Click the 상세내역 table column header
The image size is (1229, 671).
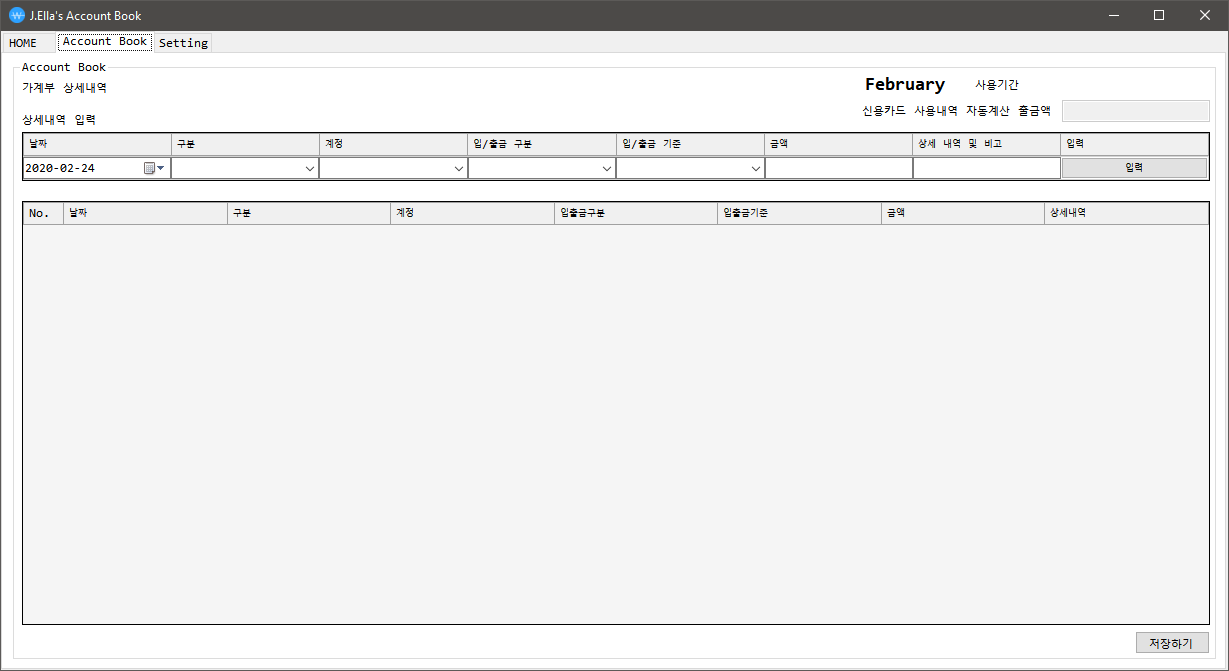(1126, 213)
